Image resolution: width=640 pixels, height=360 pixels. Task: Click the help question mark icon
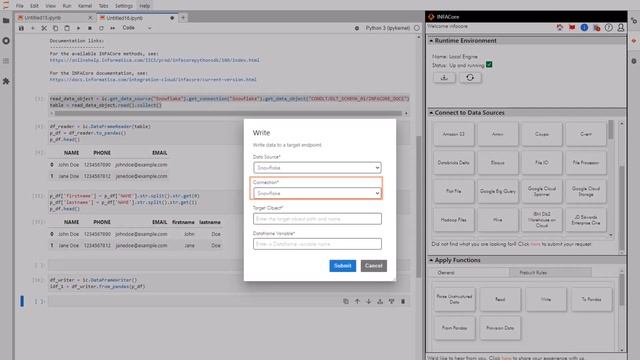(x=609, y=27)
